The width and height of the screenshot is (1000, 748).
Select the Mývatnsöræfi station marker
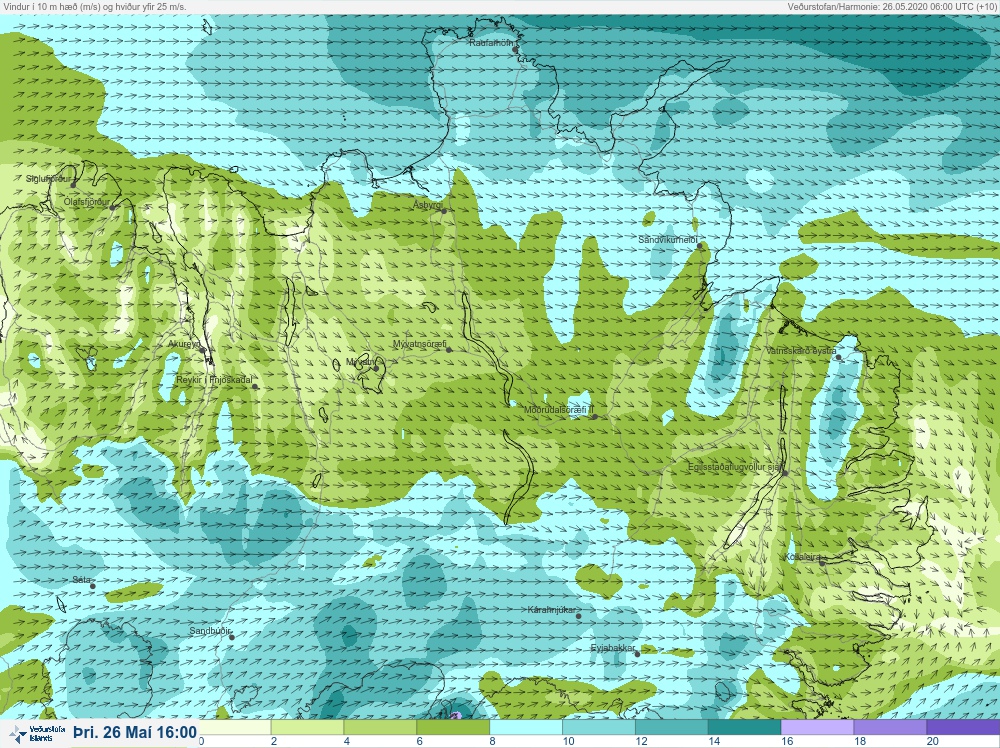click(449, 350)
